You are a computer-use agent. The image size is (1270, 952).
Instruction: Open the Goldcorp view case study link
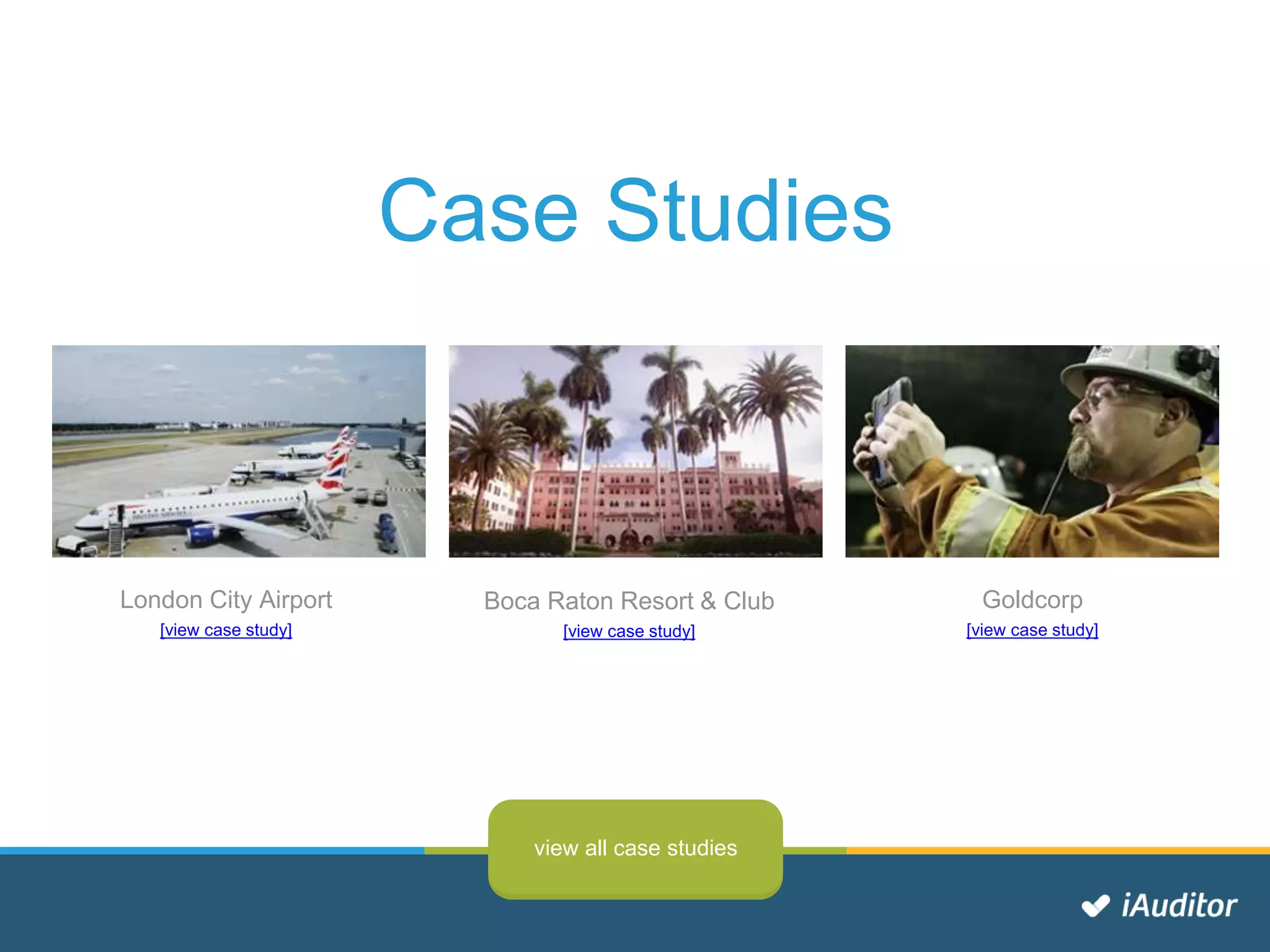pyautogui.click(x=1032, y=630)
